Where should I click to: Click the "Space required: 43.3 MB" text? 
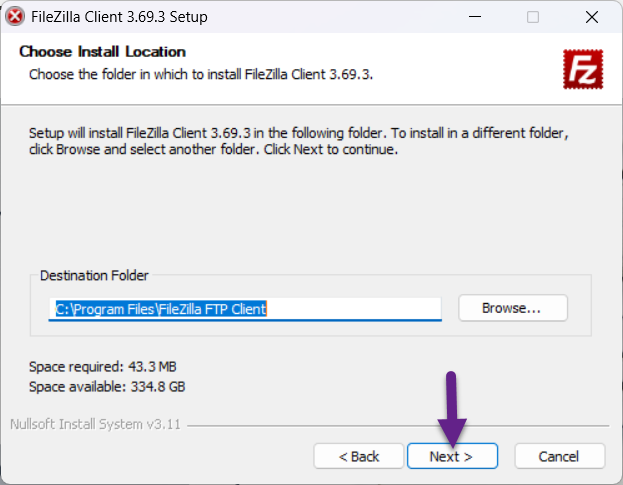coord(103,366)
